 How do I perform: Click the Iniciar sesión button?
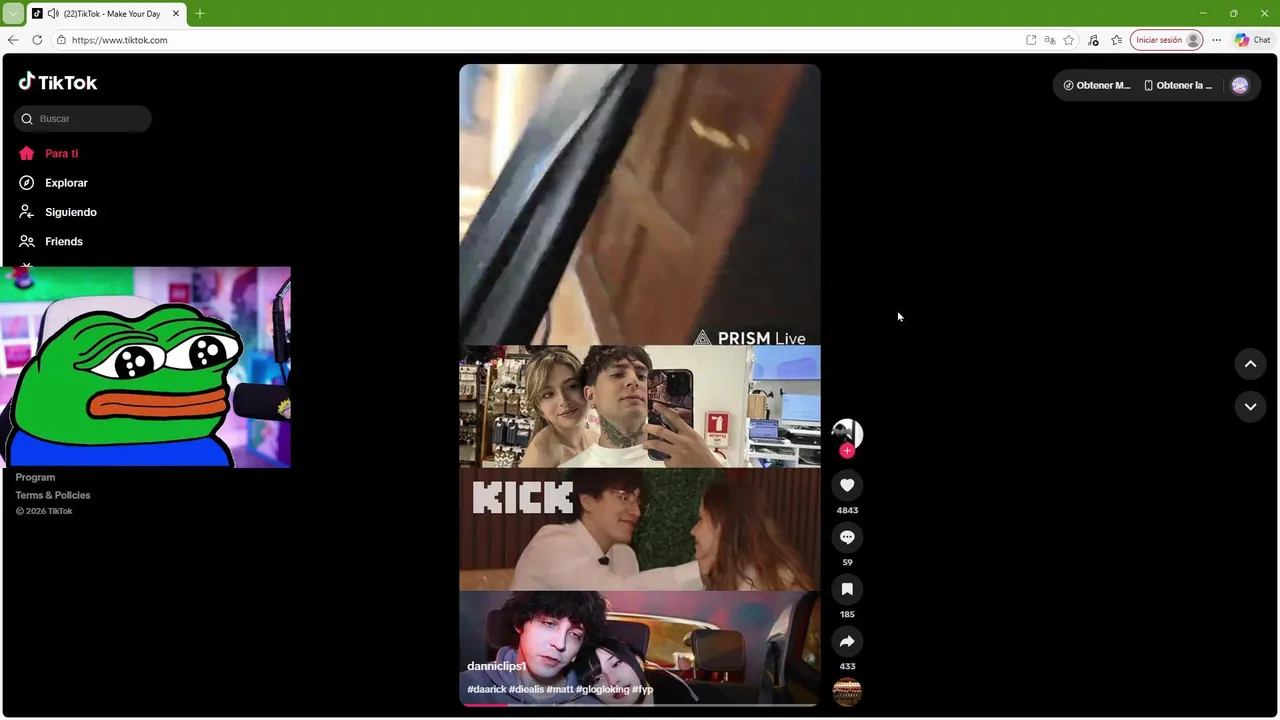click(1166, 40)
